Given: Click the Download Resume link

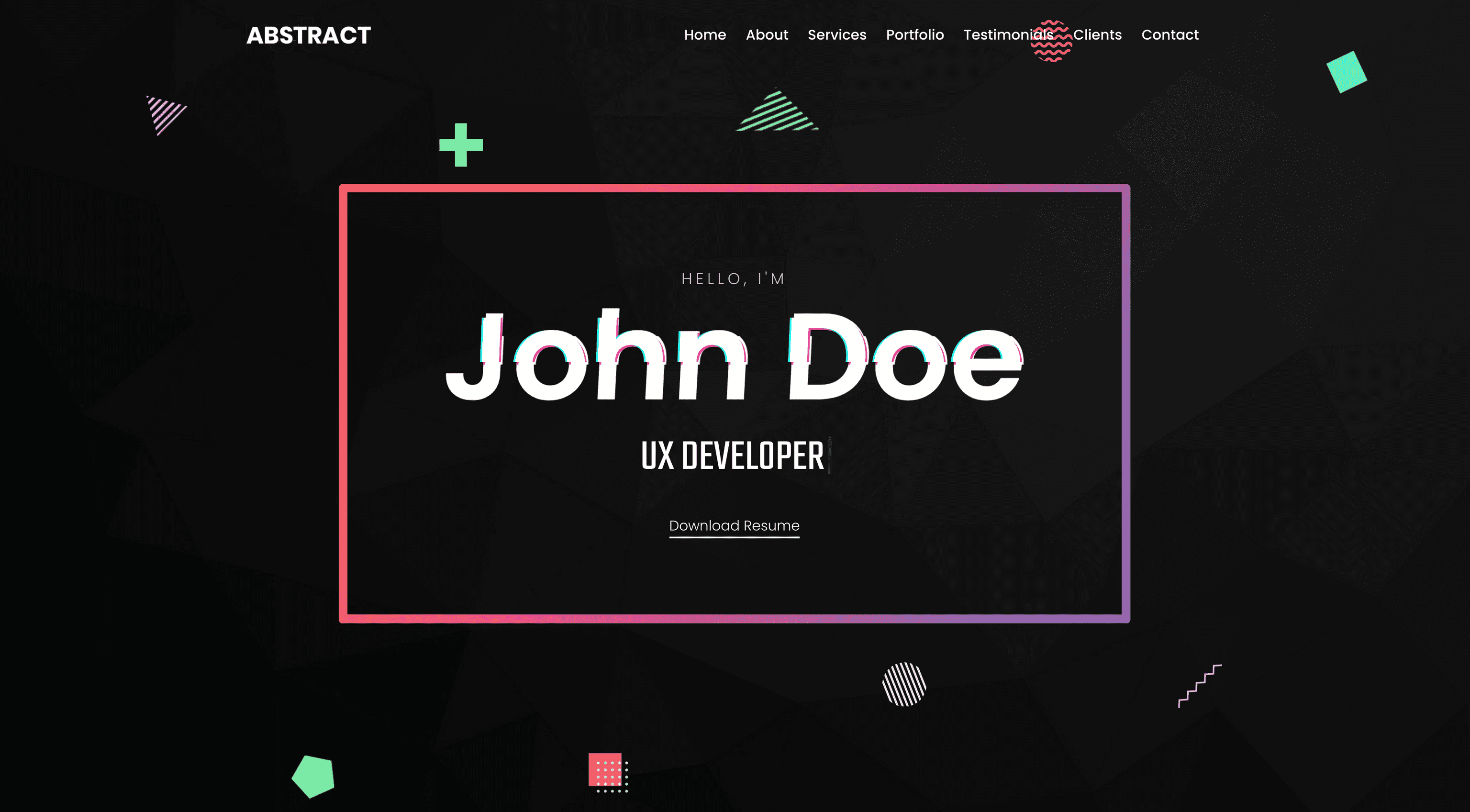Looking at the screenshot, I should (734, 525).
